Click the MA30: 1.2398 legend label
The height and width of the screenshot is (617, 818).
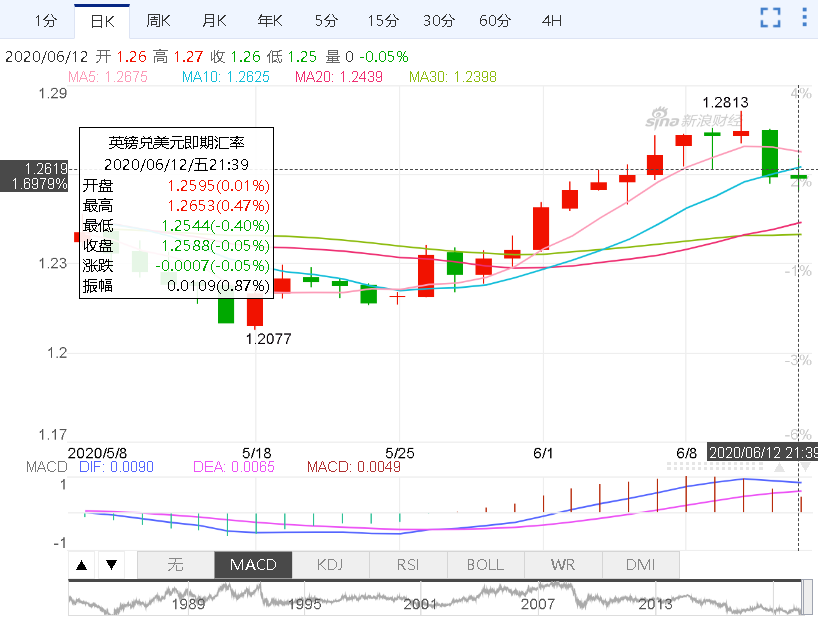(x=453, y=77)
